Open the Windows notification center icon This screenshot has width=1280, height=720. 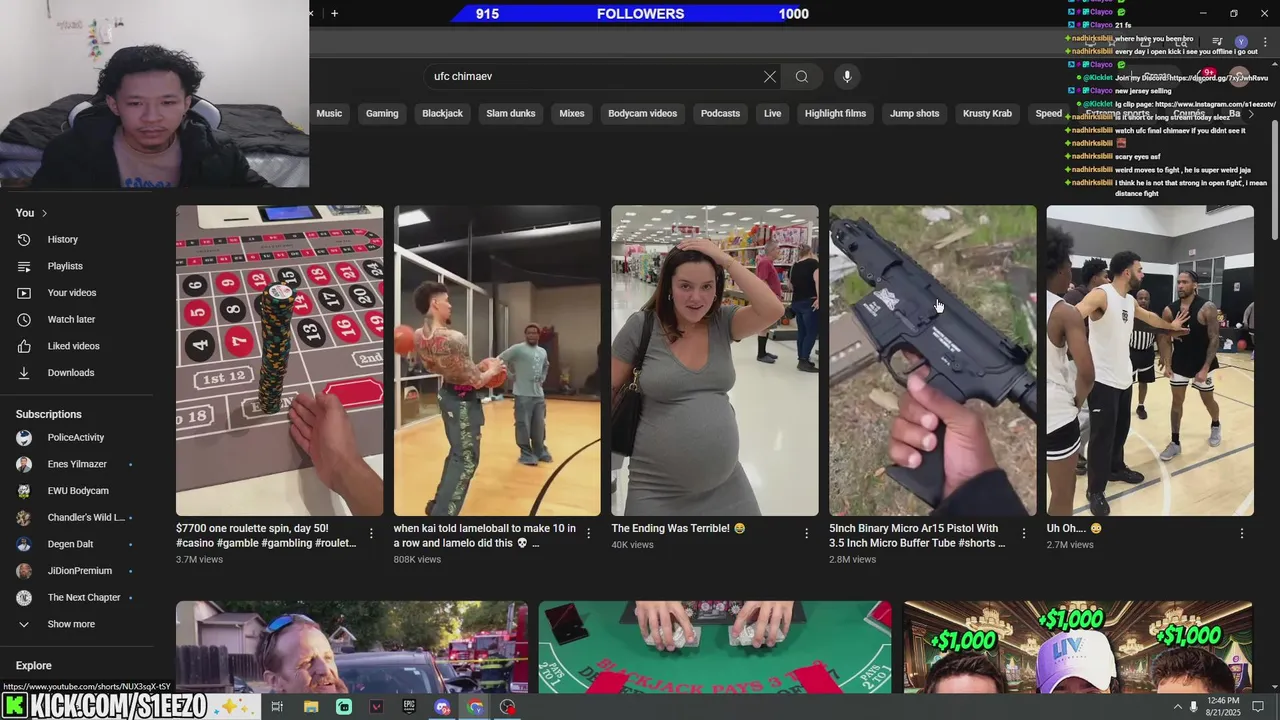click(x=1258, y=707)
